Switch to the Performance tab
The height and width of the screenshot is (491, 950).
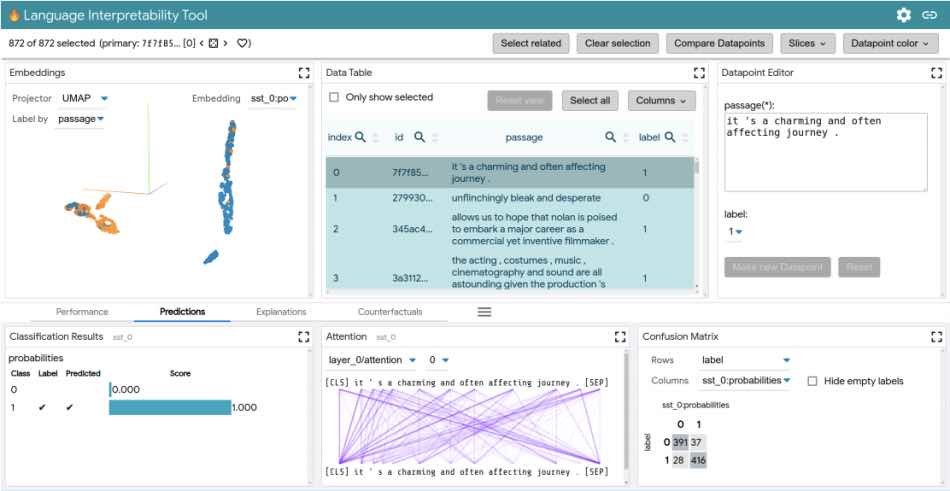(x=82, y=312)
